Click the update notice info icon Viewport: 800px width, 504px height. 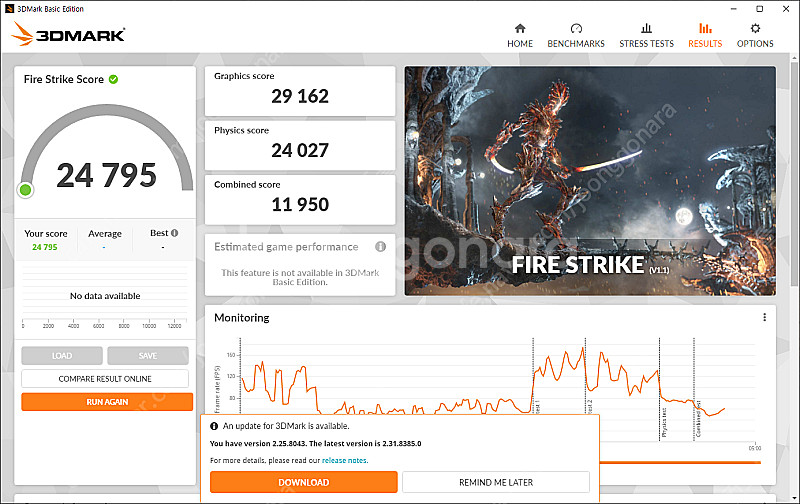[x=214, y=426]
